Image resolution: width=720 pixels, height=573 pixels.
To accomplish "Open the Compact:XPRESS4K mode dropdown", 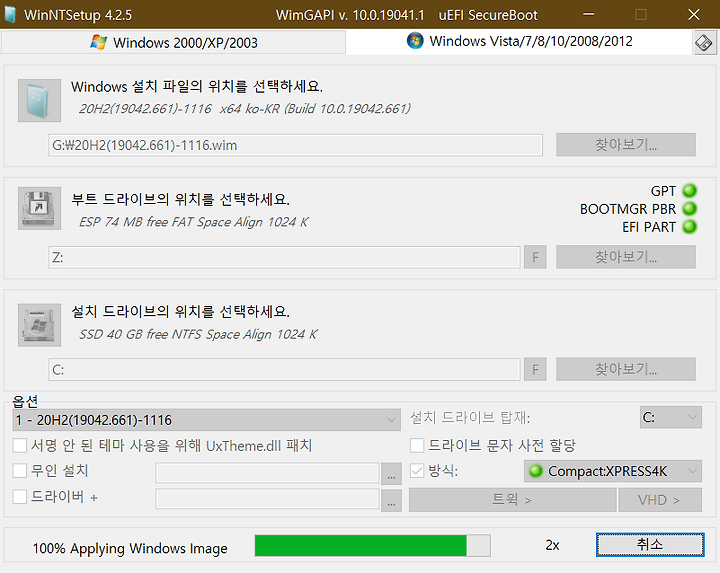I will click(x=613, y=471).
